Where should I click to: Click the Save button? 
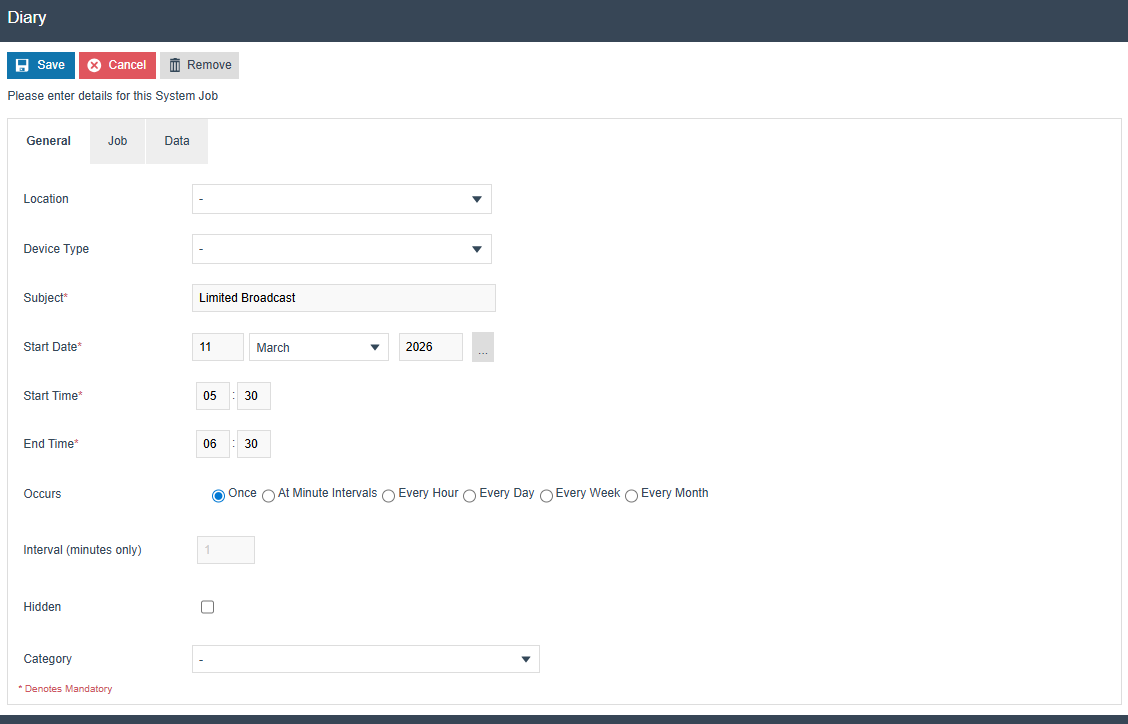pyautogui.click(x=41, y=65)
